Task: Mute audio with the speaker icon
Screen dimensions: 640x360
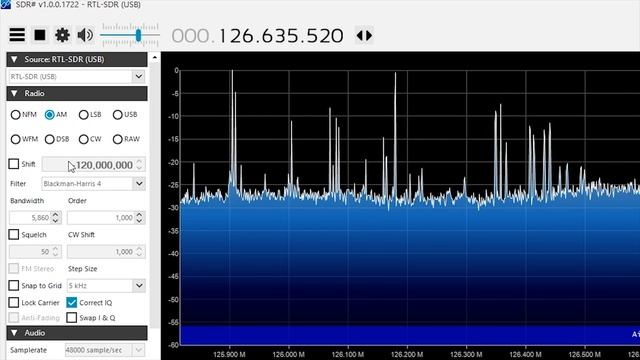Action: pos(85,35)
